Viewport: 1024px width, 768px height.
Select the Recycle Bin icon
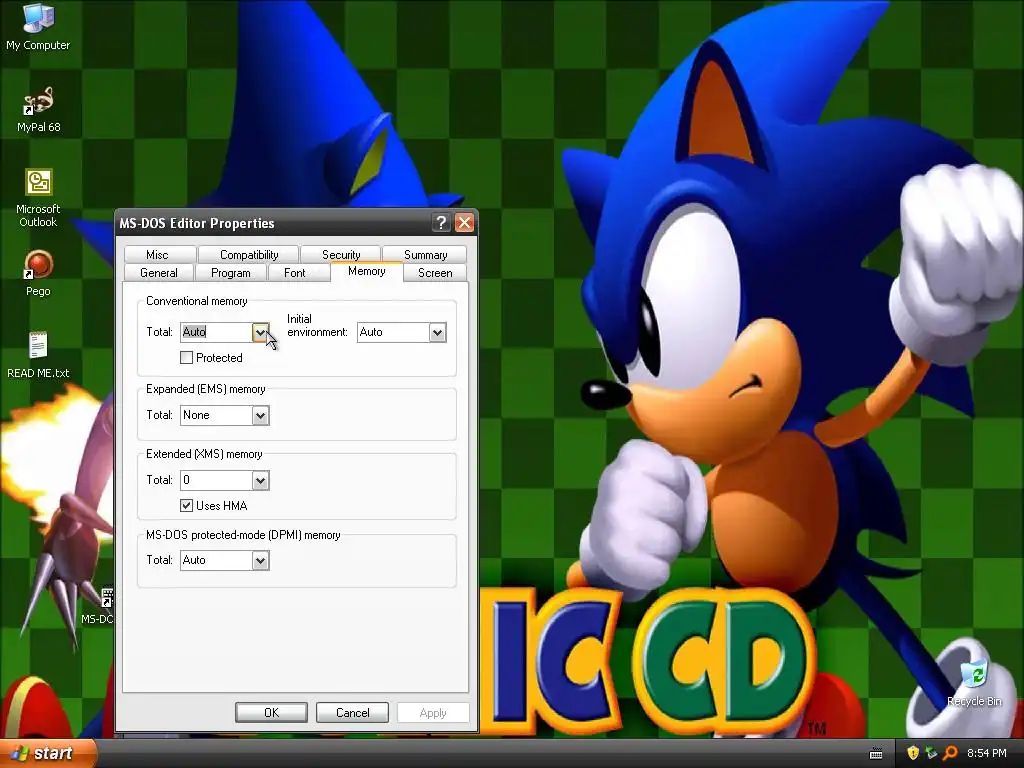pyautogui.click(x=974, y=683)
